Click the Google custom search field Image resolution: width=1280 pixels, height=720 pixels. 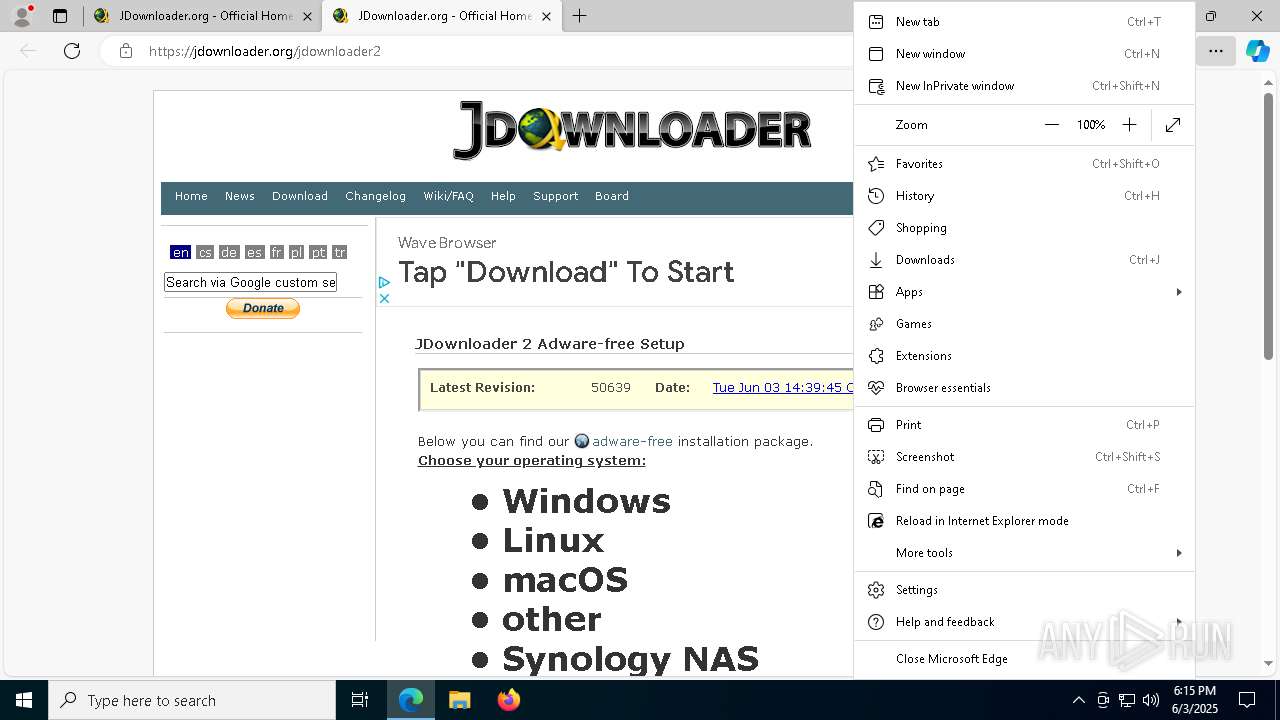tap(250, 282)
